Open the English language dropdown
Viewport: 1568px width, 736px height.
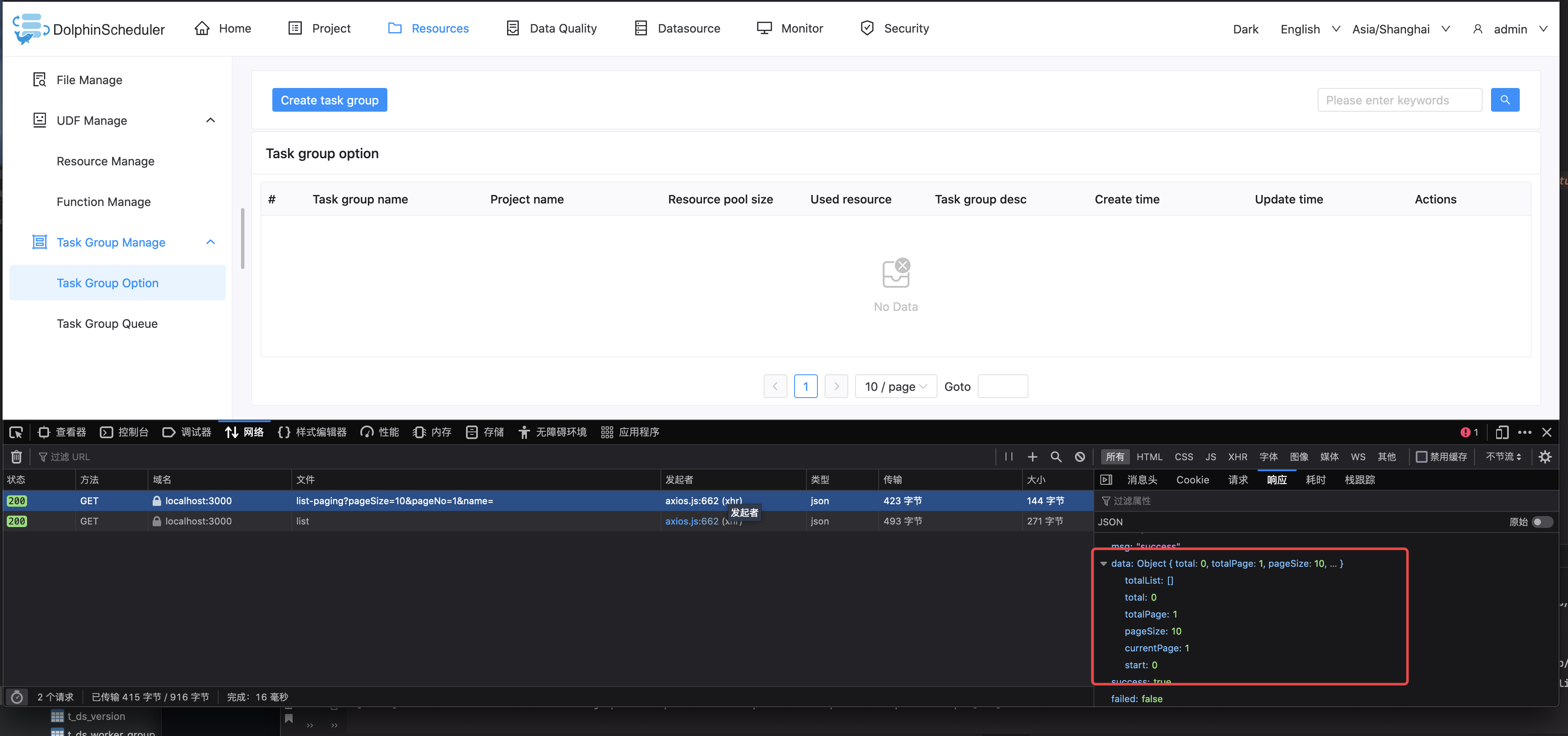click(1310, 29)
